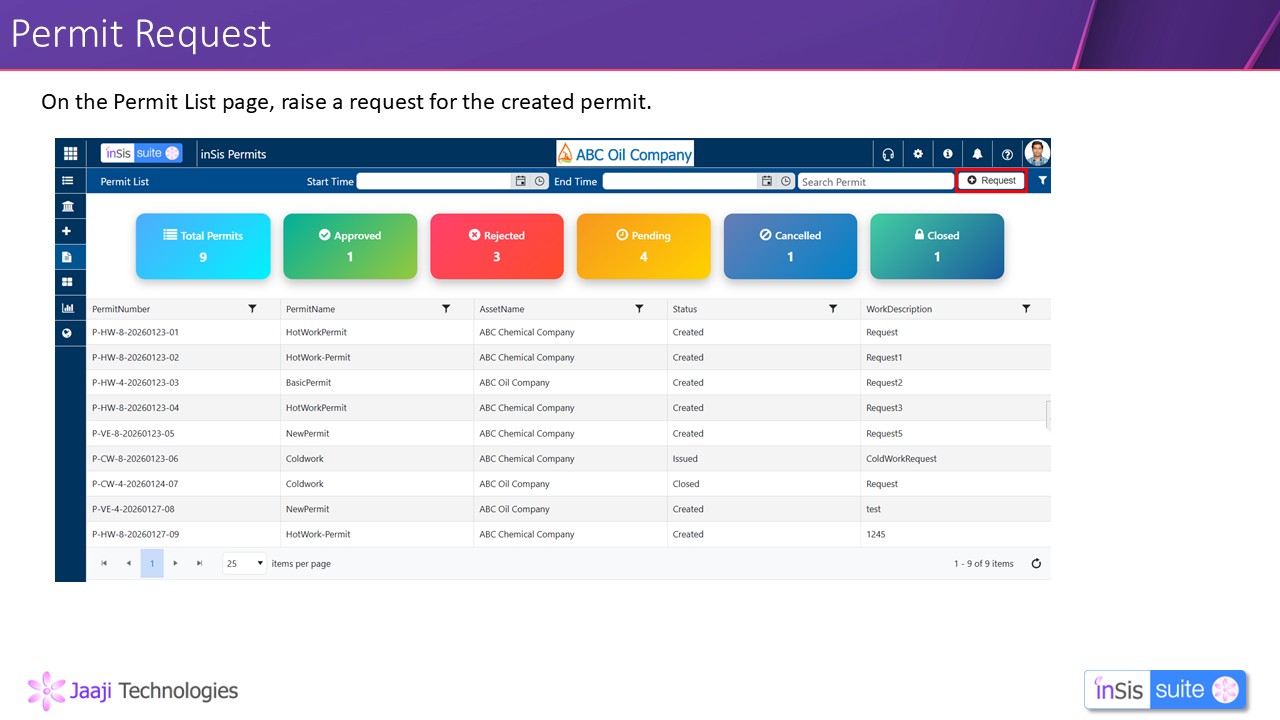The height and width of the screenshot is (720, 1280).
Task: Open the help question mark icon
Action: click(1007, 154)
